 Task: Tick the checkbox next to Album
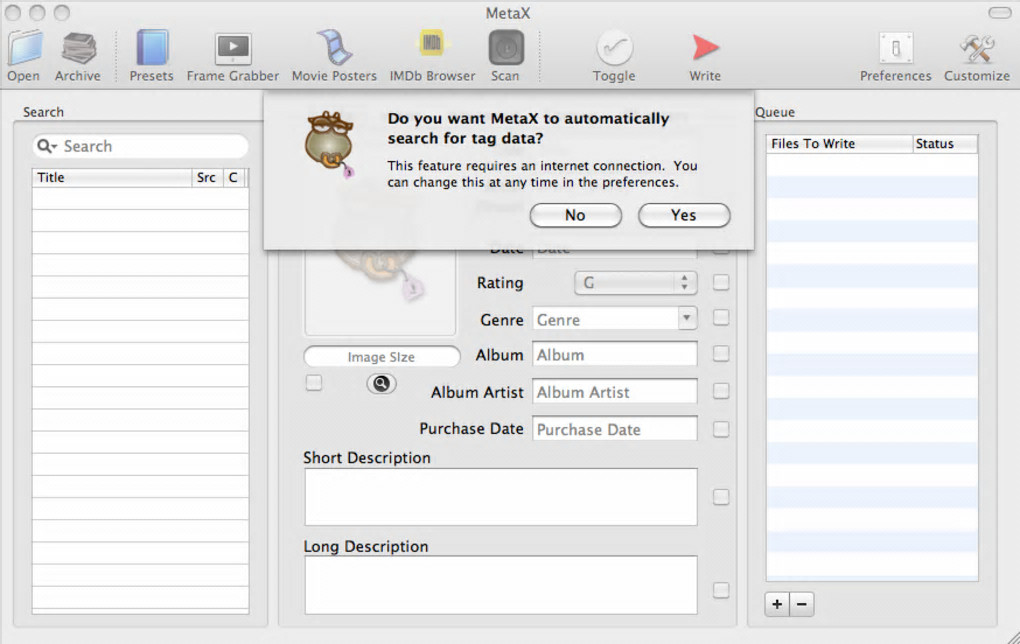(x=721, y=353)
